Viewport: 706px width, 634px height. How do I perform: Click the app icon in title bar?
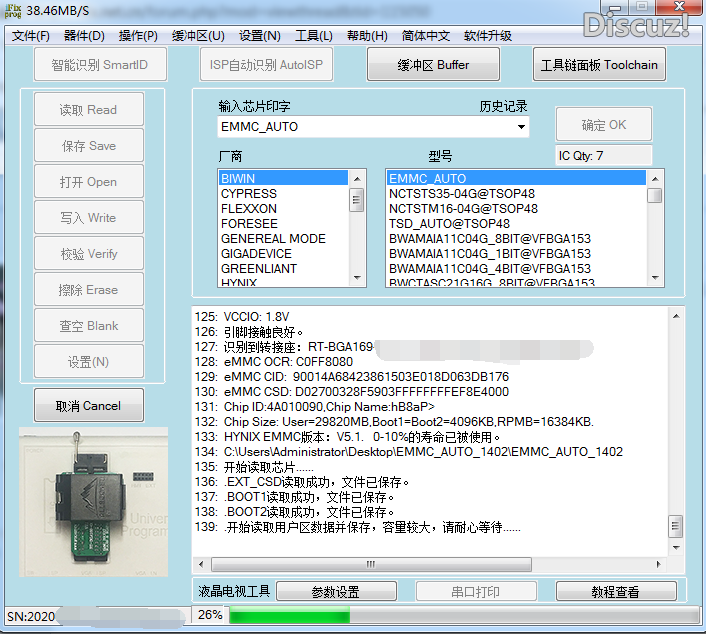13,11
